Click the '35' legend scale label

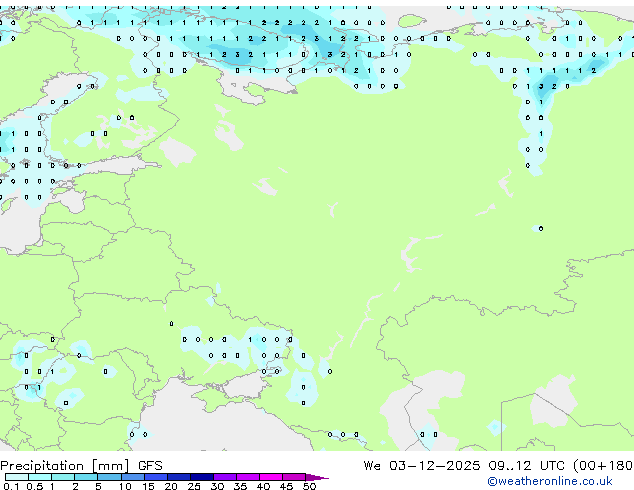tap(240, 486)
